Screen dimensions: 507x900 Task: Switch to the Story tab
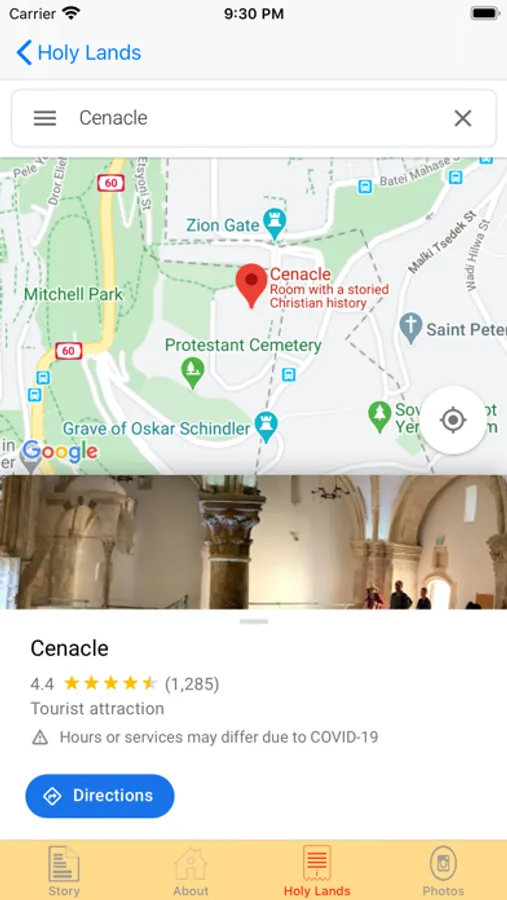(64, 871)
